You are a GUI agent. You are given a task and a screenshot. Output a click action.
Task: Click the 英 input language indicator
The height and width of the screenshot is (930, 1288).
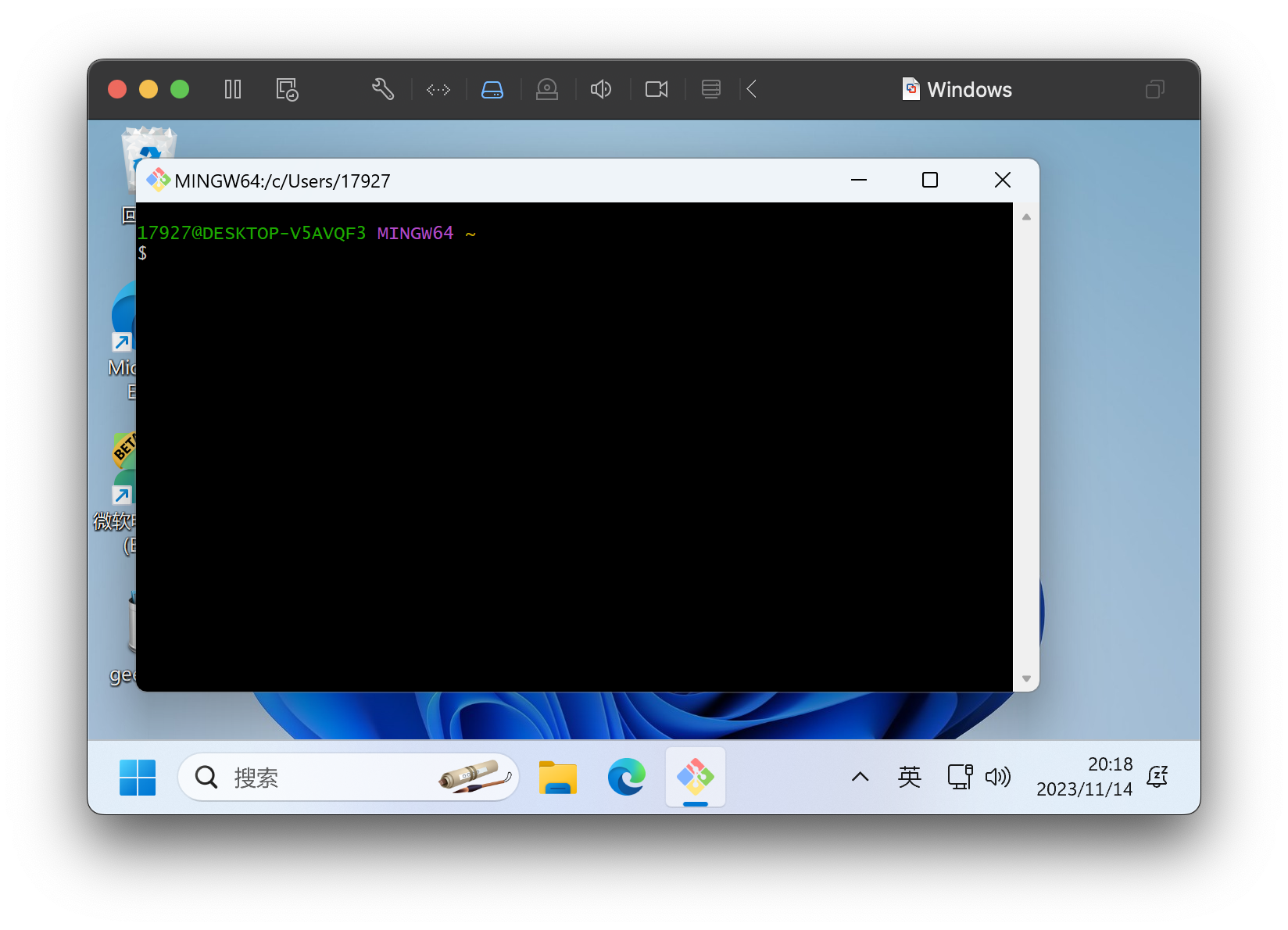[910, 777]
